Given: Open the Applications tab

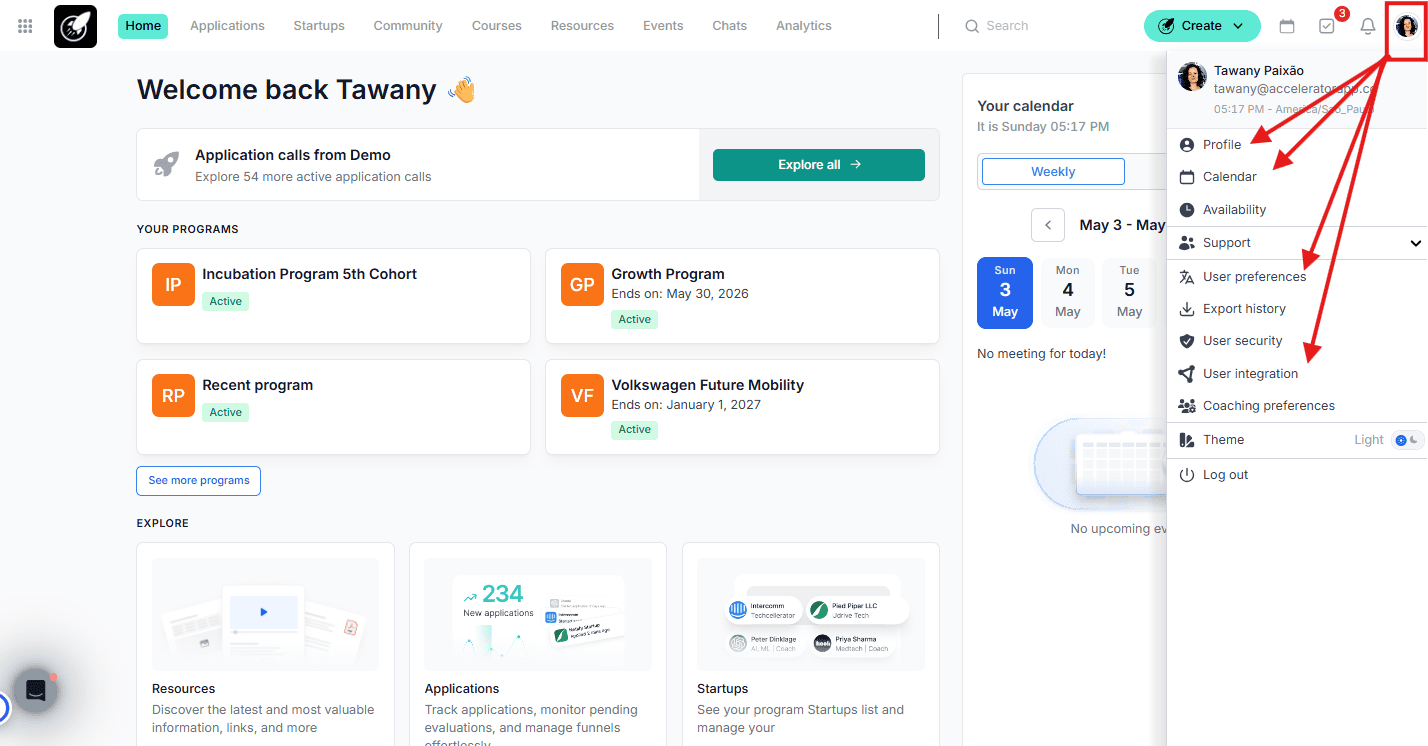Looking at the screenshot, I should pos(227,26).
